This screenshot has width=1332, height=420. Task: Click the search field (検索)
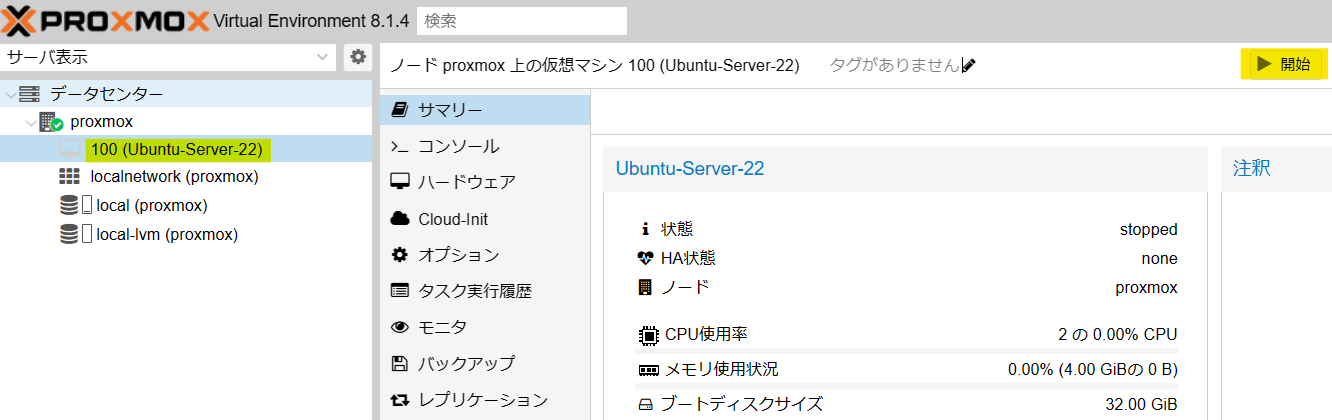tap(522, 21)
